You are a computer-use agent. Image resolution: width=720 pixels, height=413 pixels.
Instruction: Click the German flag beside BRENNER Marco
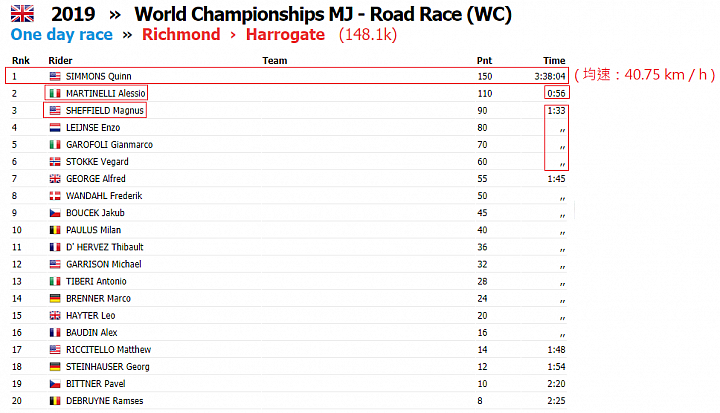[55, 298]
